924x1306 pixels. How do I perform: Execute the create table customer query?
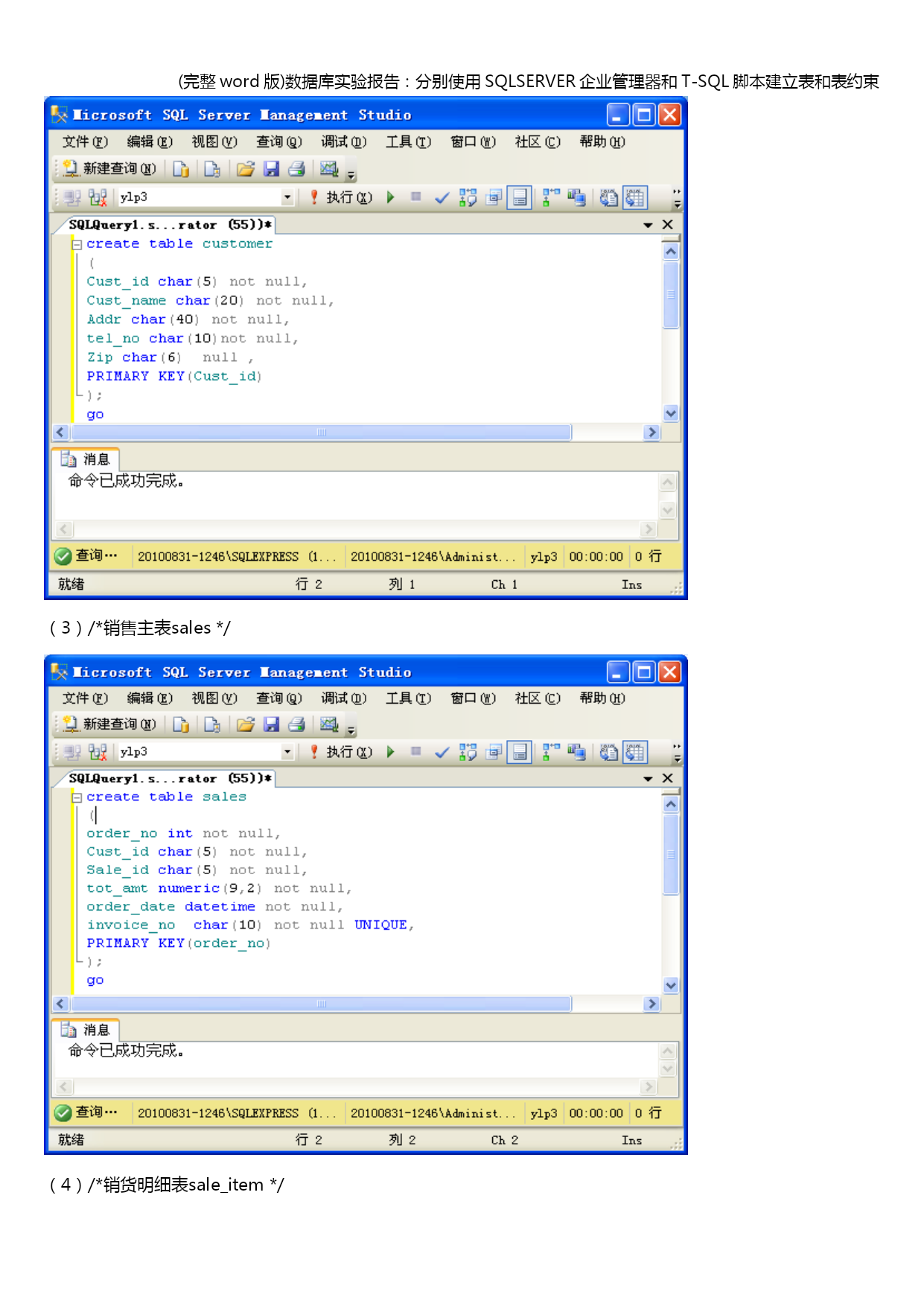pyautogui.click(x=341, y=197)
